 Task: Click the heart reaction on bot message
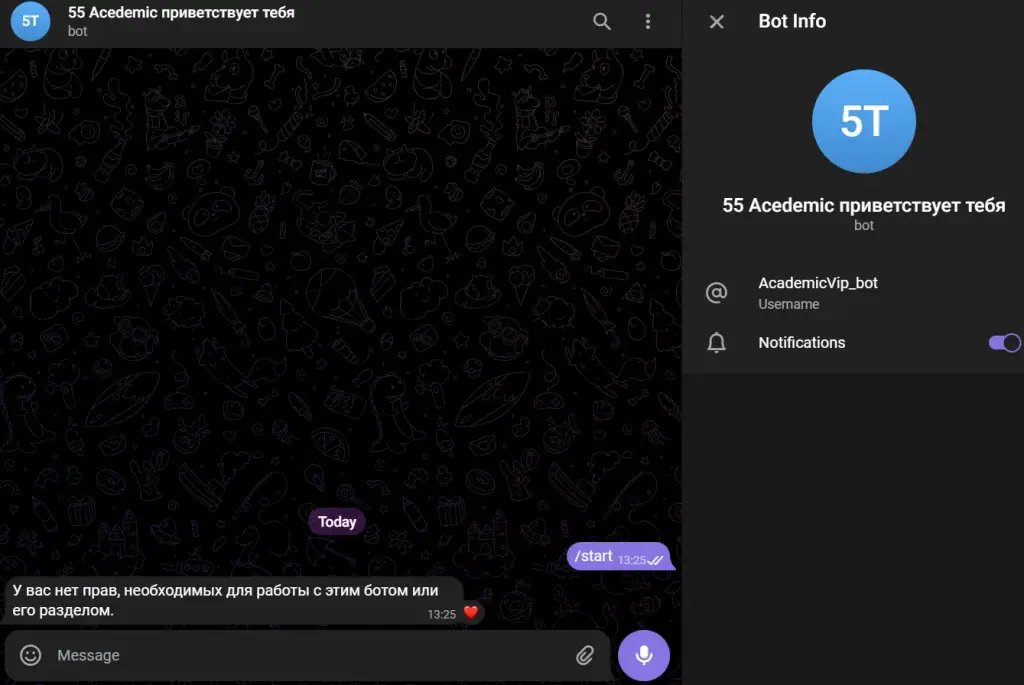pos(470,613)
